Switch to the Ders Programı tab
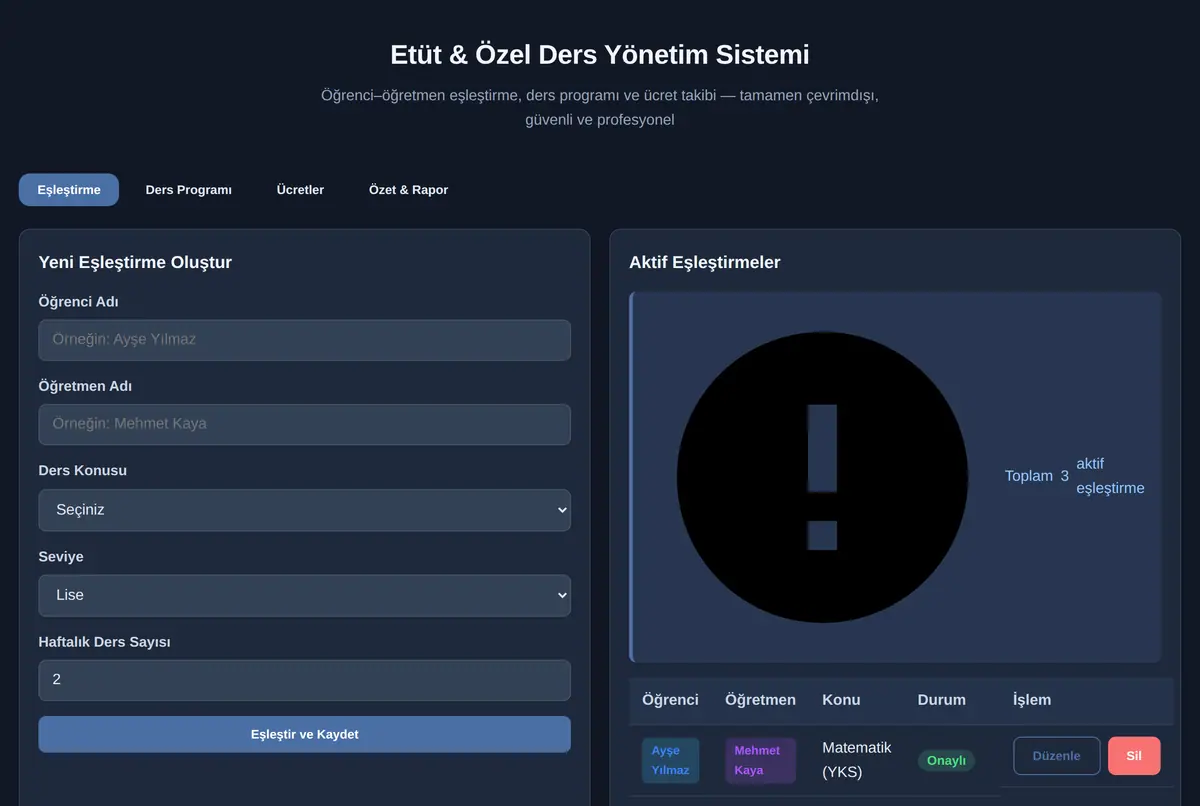Image resolution: width=1200 pixels, height=806 pixels. pos(189,190)
